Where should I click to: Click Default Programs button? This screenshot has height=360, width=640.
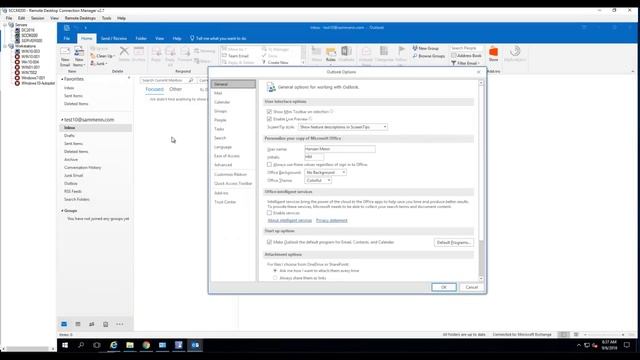pos(453,242)
